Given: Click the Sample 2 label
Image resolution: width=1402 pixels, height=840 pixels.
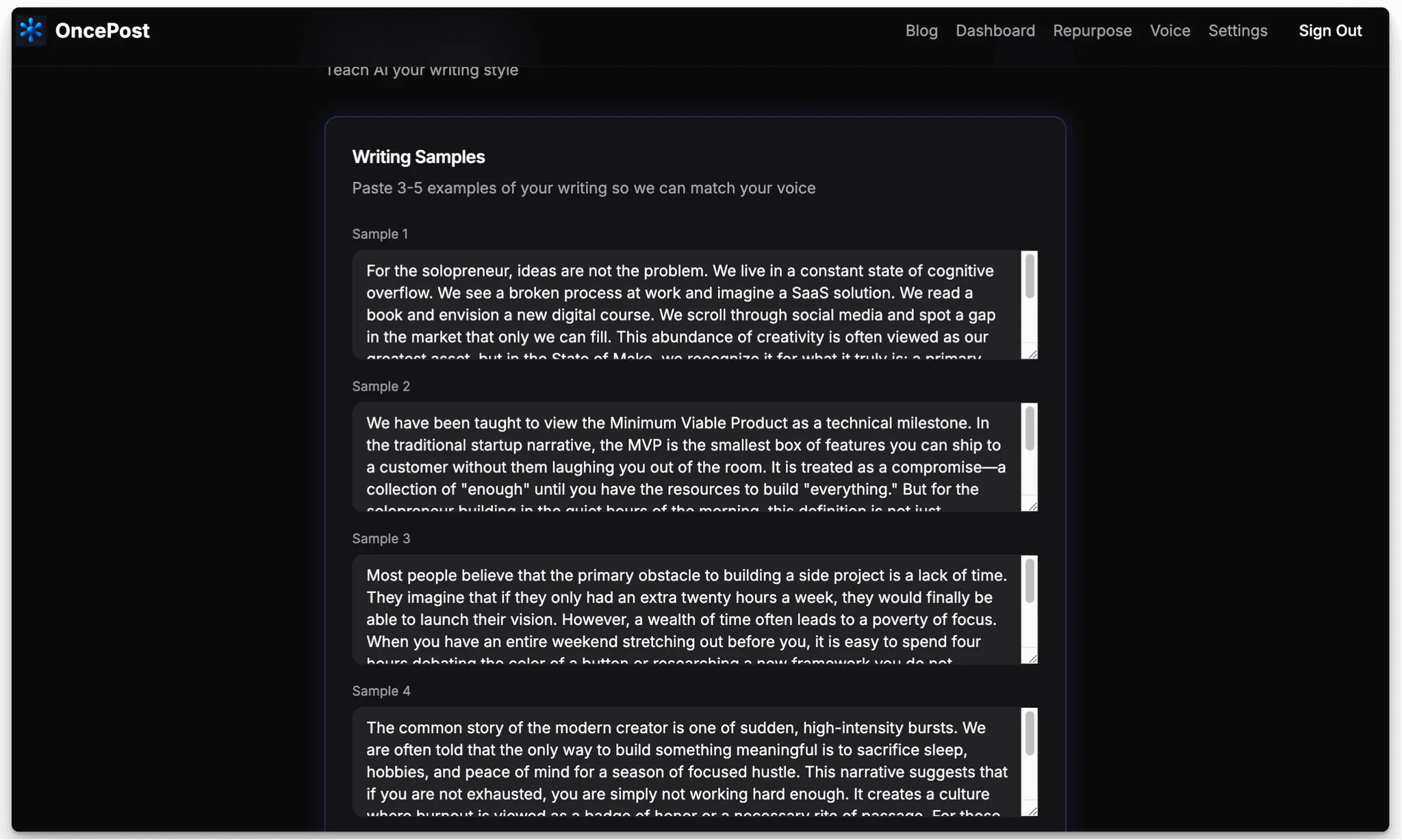Looking at the screenshot, I should tap(381, 386).
